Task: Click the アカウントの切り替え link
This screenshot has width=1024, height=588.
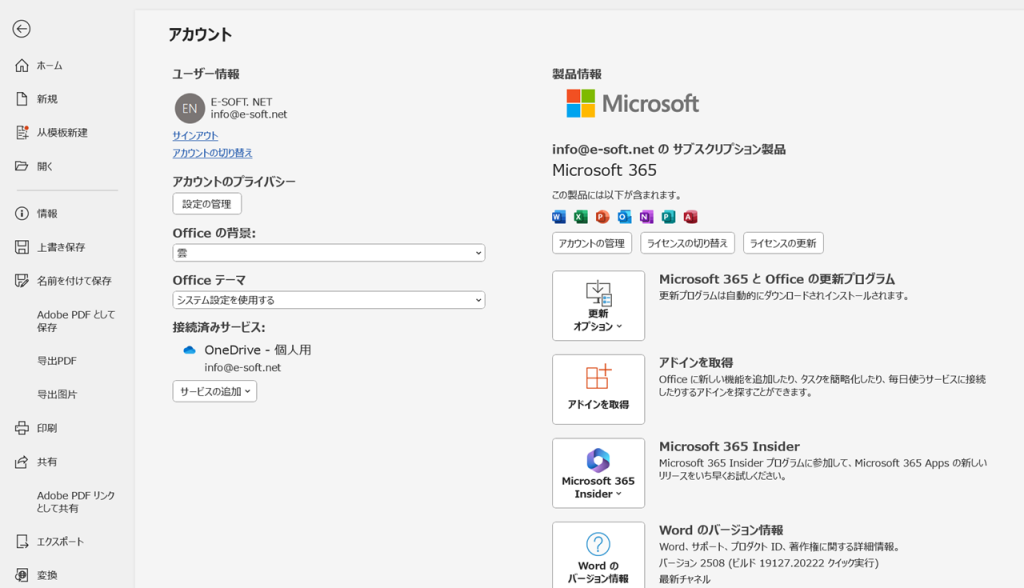Action: (x=212, y=153)
